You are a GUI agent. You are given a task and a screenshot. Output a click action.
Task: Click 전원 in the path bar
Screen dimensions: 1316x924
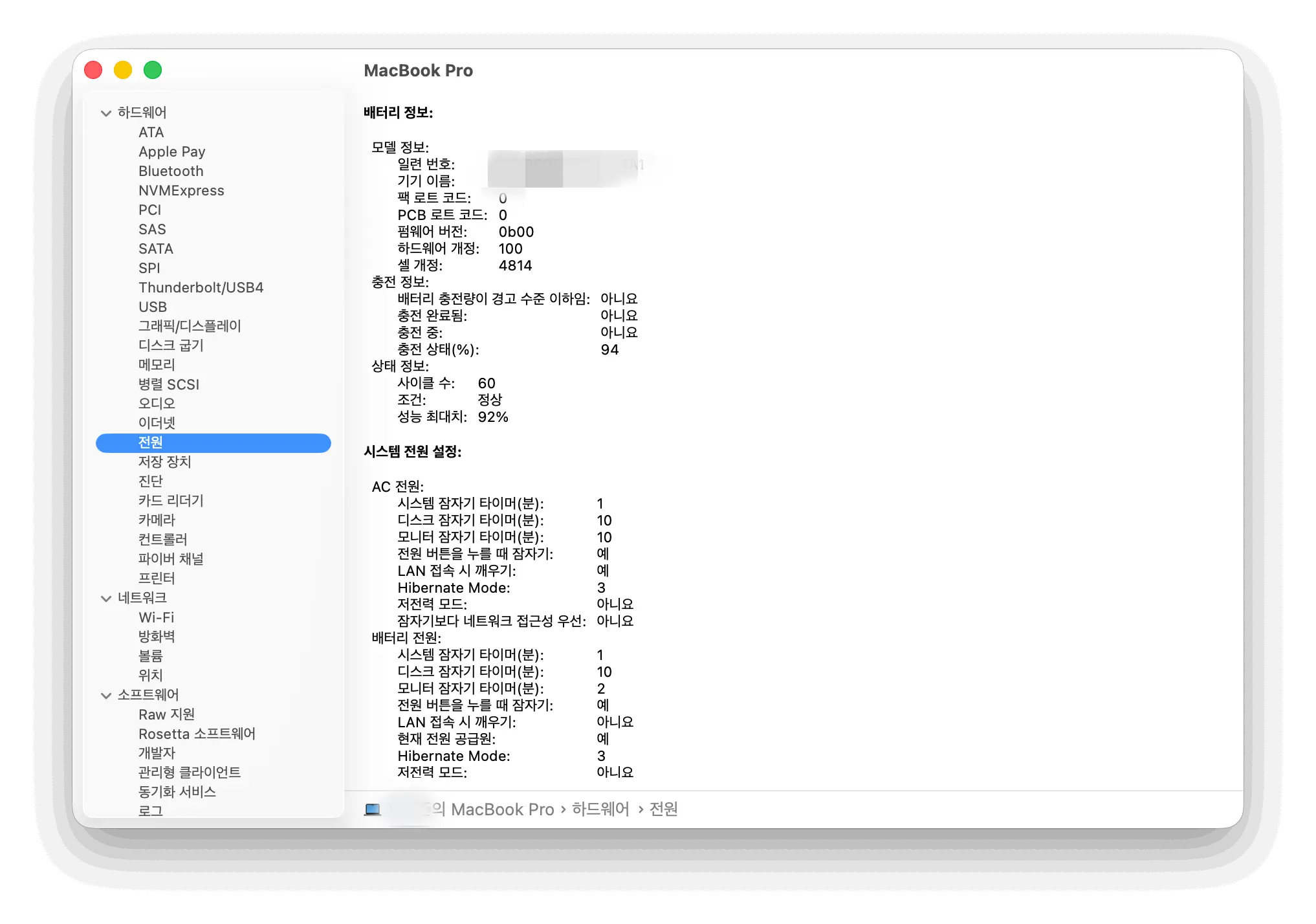[x=664, y=809]
